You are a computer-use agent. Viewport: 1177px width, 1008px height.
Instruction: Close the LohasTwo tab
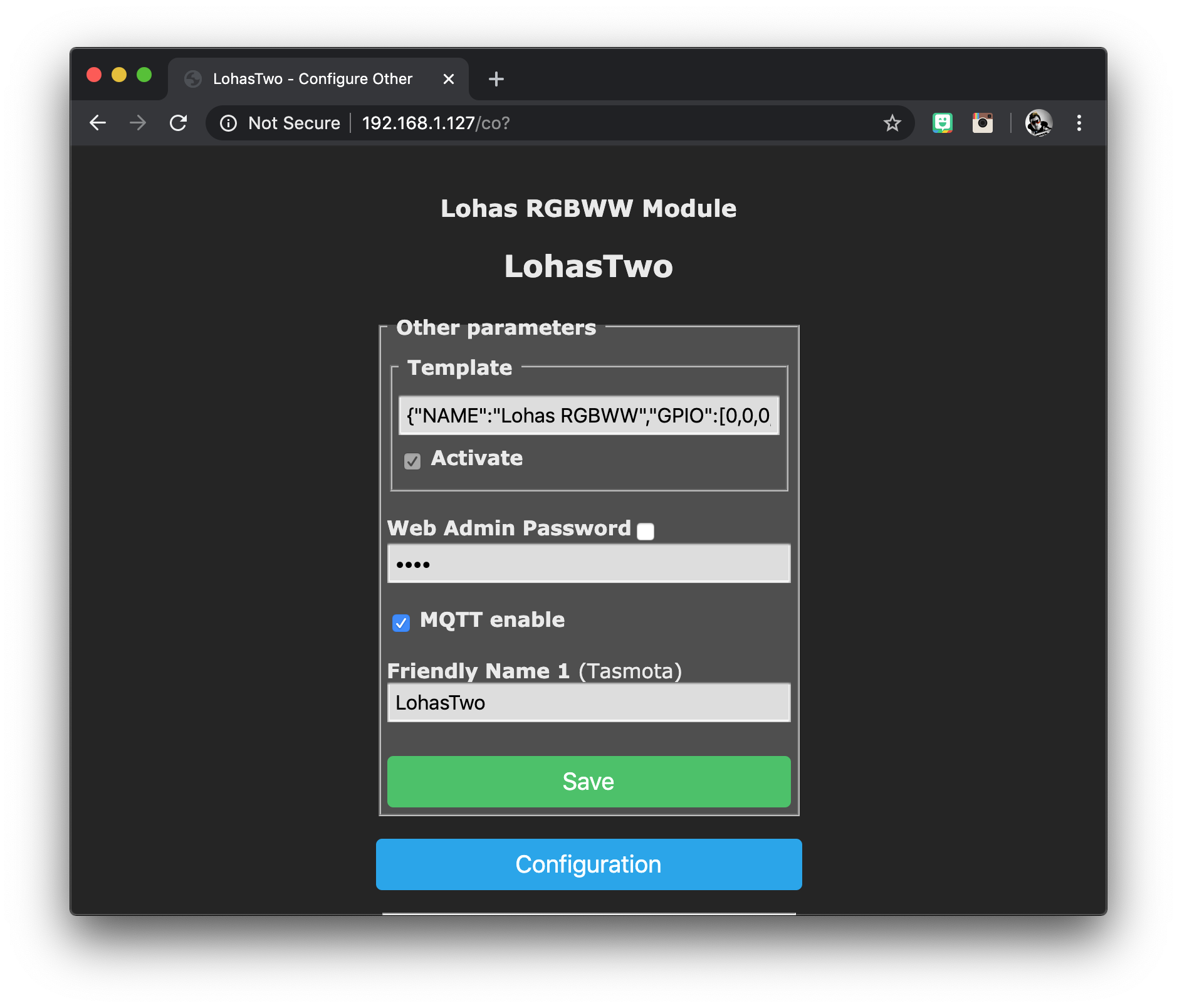click(449, 79)
